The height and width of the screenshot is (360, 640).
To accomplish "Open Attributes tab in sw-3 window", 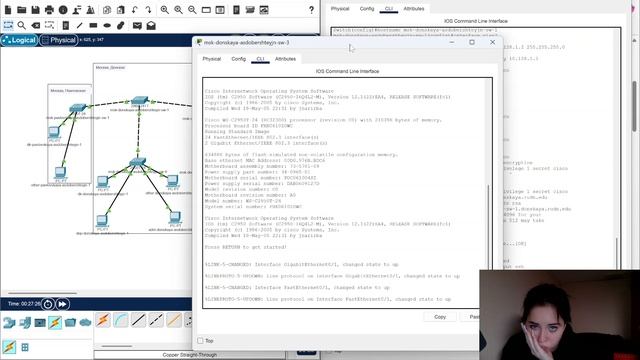I will click(x=285, y=59).
